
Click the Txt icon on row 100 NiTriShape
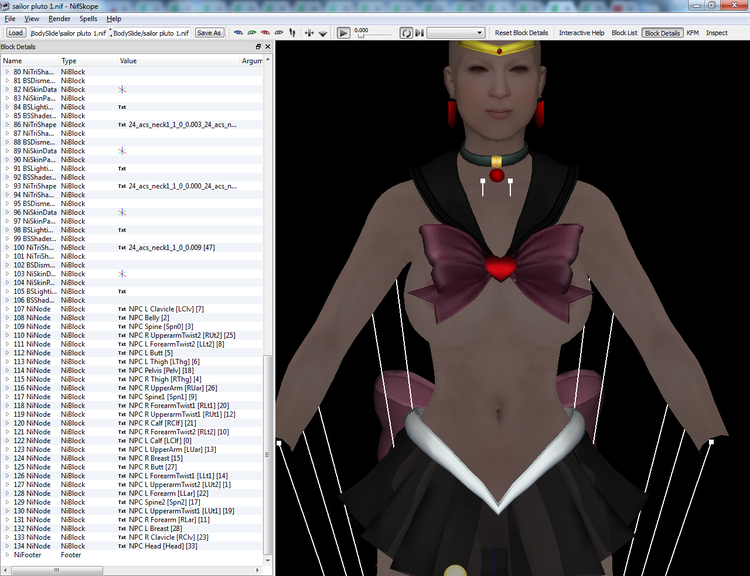pos(122,247)
